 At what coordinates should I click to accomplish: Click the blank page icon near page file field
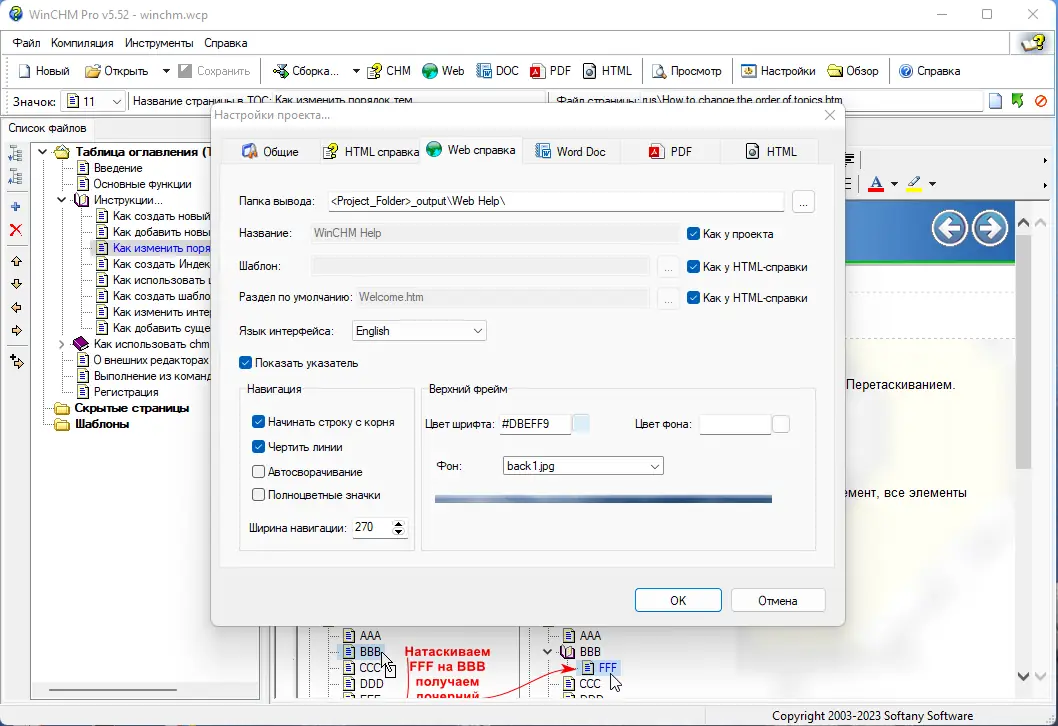point(995,101)
